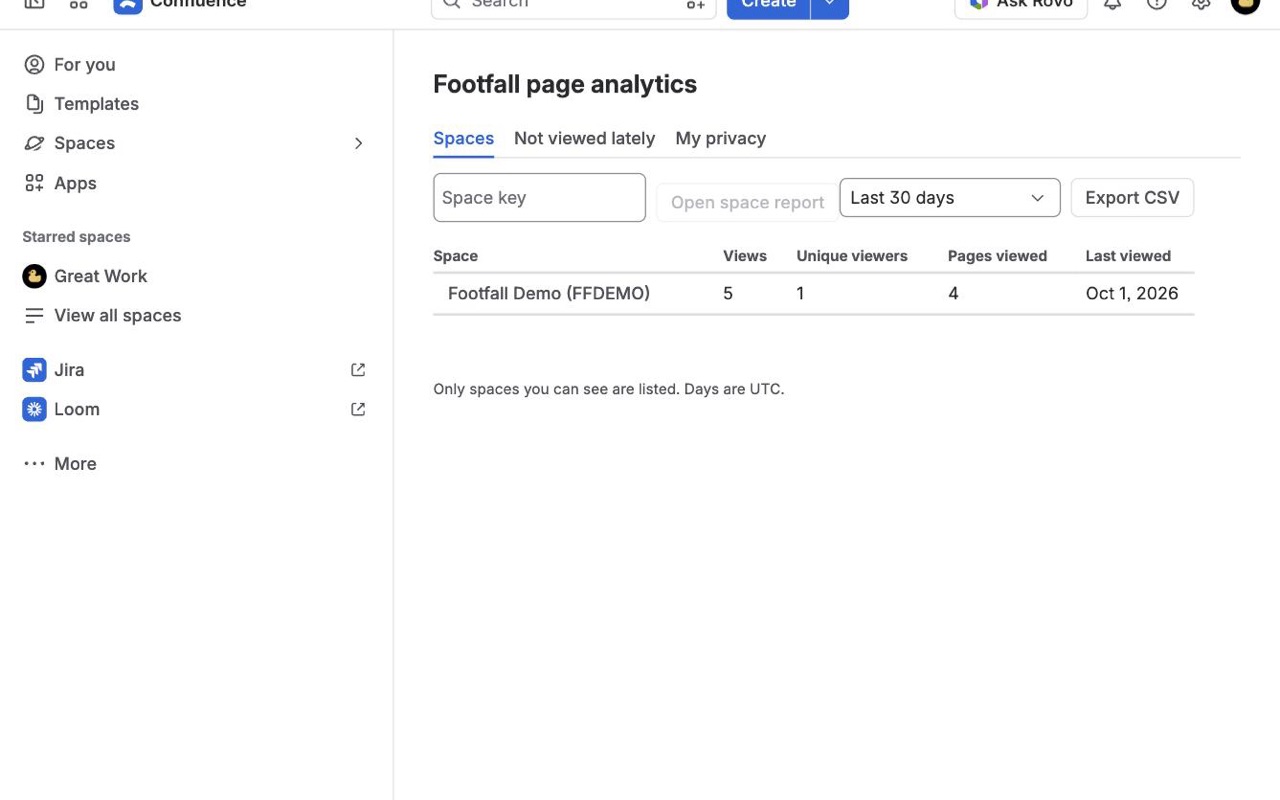1280x800 pixels.
Task: Open the notifications bell
Action: 1112,4
